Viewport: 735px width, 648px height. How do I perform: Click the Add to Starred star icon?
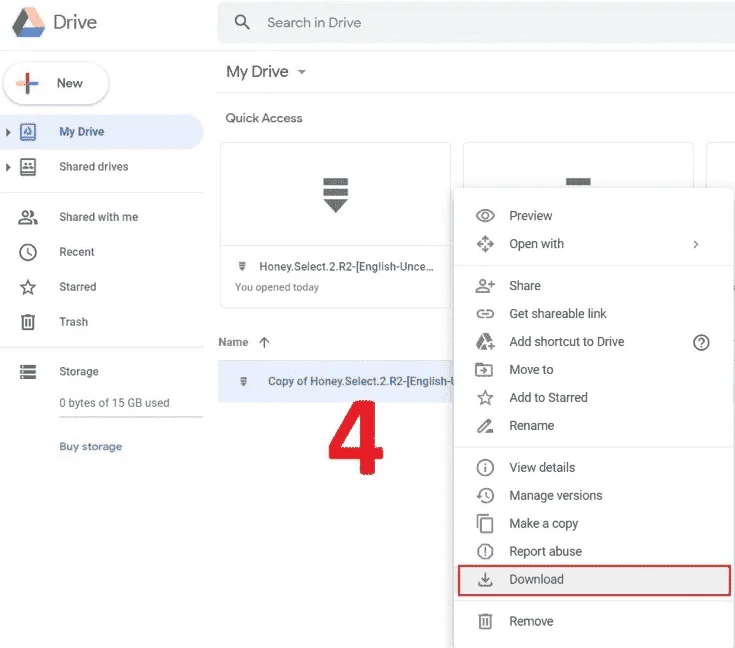[x=485, y=398]
